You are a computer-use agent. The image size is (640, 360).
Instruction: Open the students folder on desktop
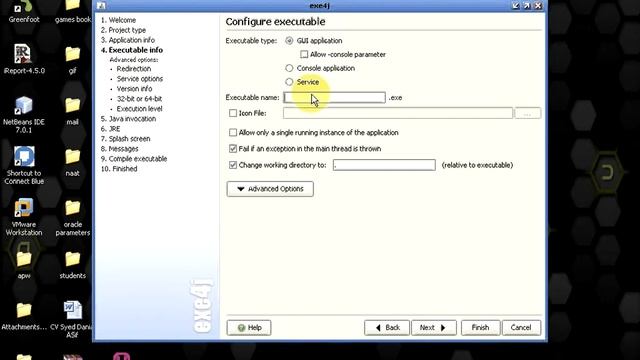click(x=72, y=264)
